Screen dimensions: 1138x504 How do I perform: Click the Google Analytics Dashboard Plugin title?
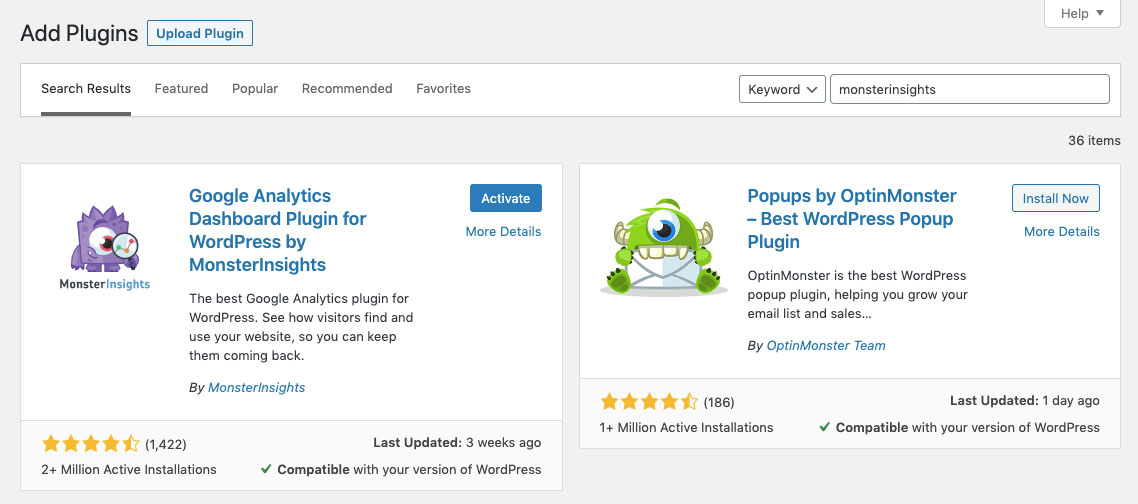[277, 230]
